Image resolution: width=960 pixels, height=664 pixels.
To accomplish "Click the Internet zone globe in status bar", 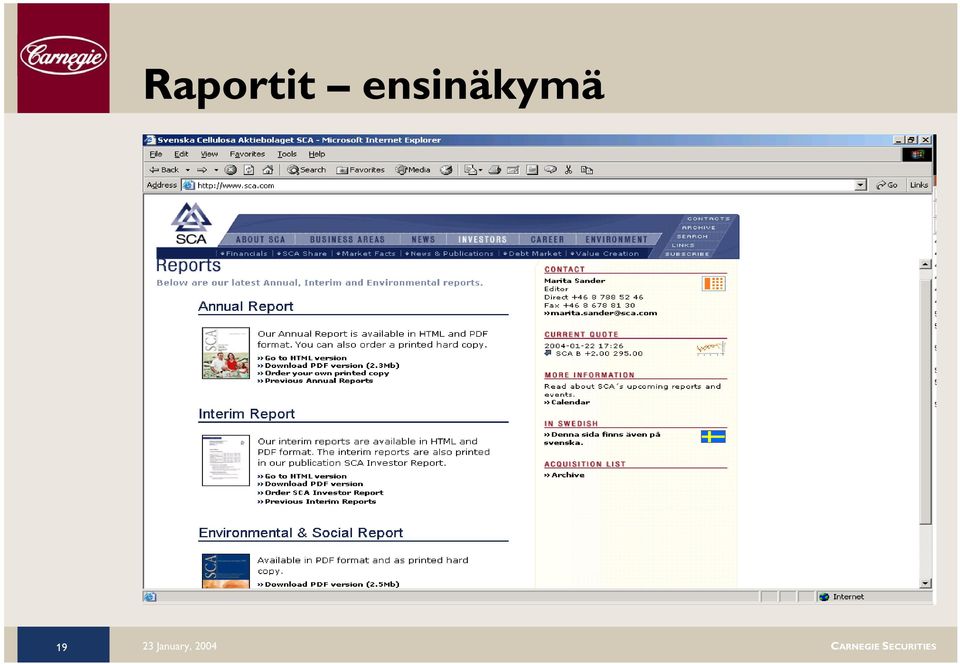I will click(x=824, y=597).
